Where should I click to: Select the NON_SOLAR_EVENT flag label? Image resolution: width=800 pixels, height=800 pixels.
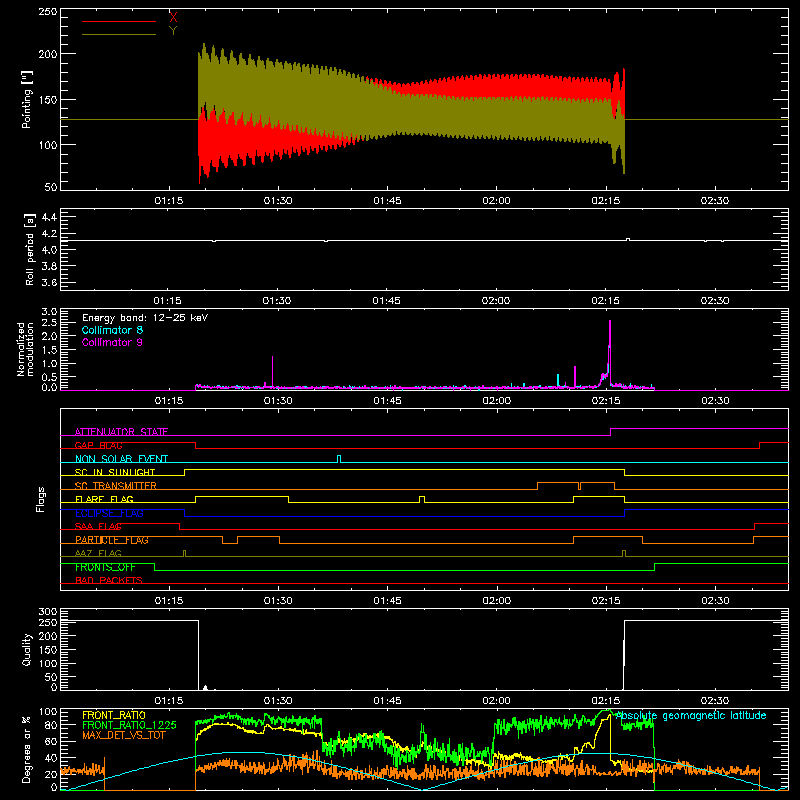(x=121, y=459)
